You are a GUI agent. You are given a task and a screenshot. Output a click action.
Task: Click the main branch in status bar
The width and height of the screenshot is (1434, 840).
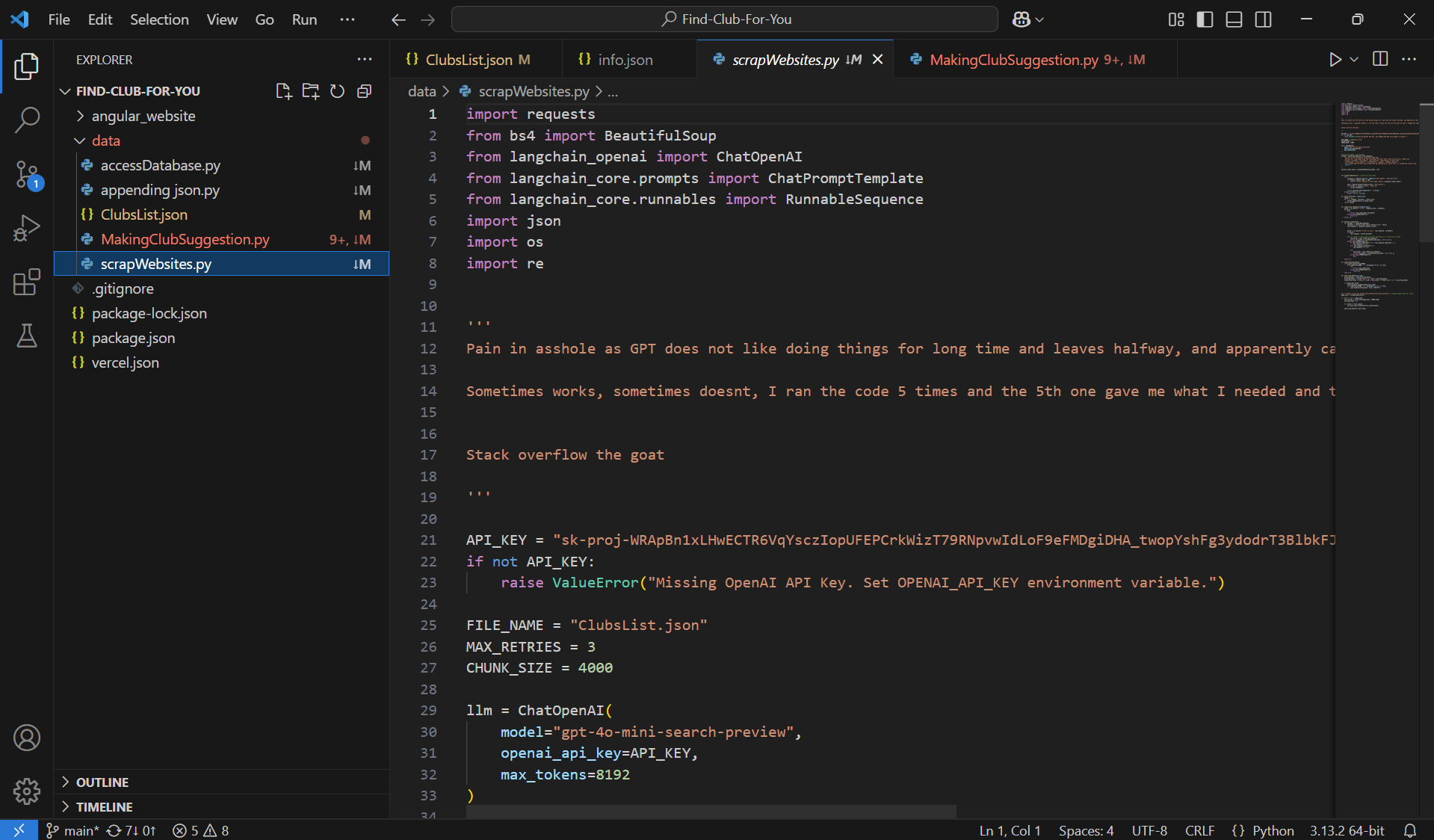pos(74,830)
